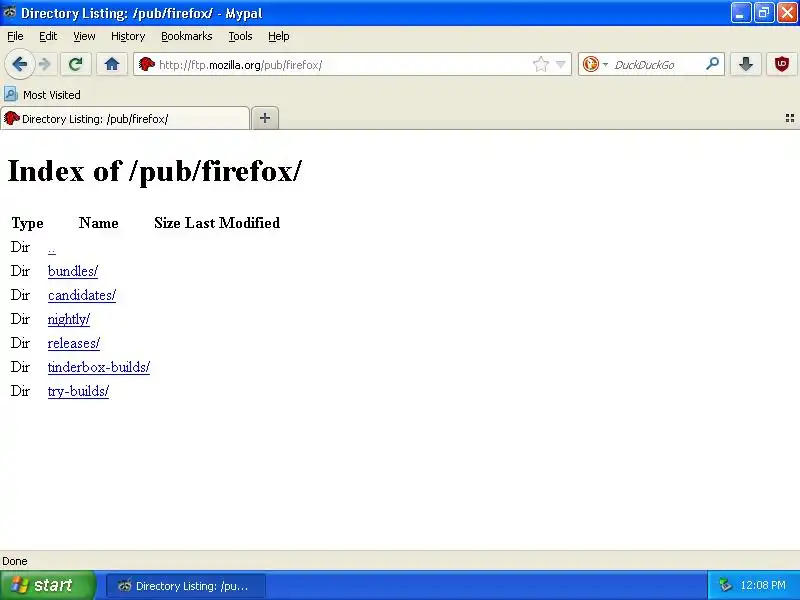Open the Most Visited bookmarks folder
800x600 pixels.
pos(42,95)
